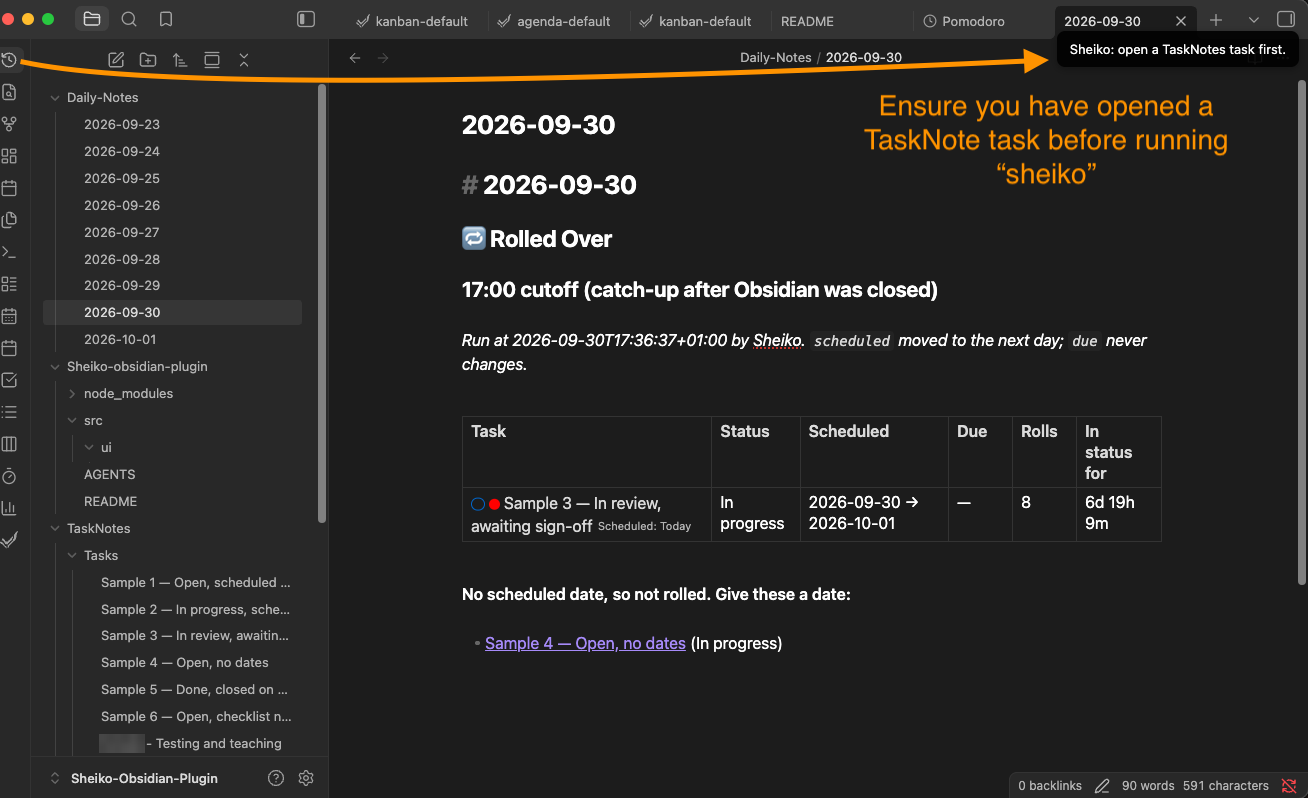Screen dimensions: 1308x798
Task: Toggle editing mode pencil in status bar
Action: tap(1102, 786)
